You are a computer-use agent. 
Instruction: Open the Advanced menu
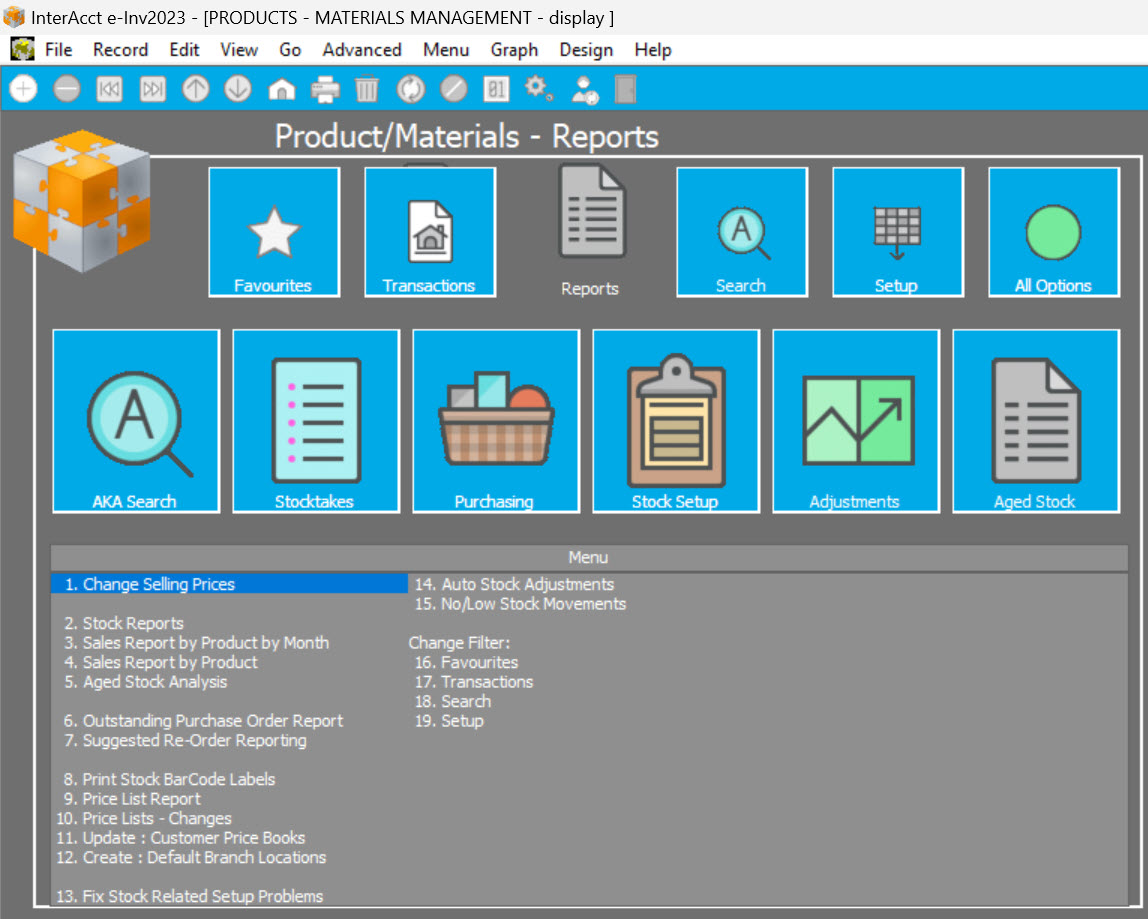click(362, 50)
